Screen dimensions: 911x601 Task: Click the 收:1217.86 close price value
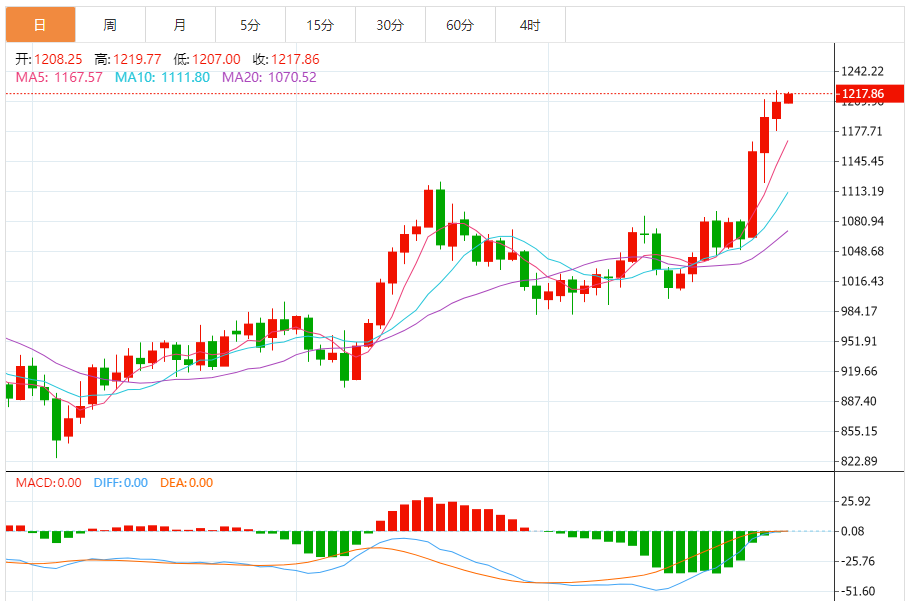click(x=286, y=59)
